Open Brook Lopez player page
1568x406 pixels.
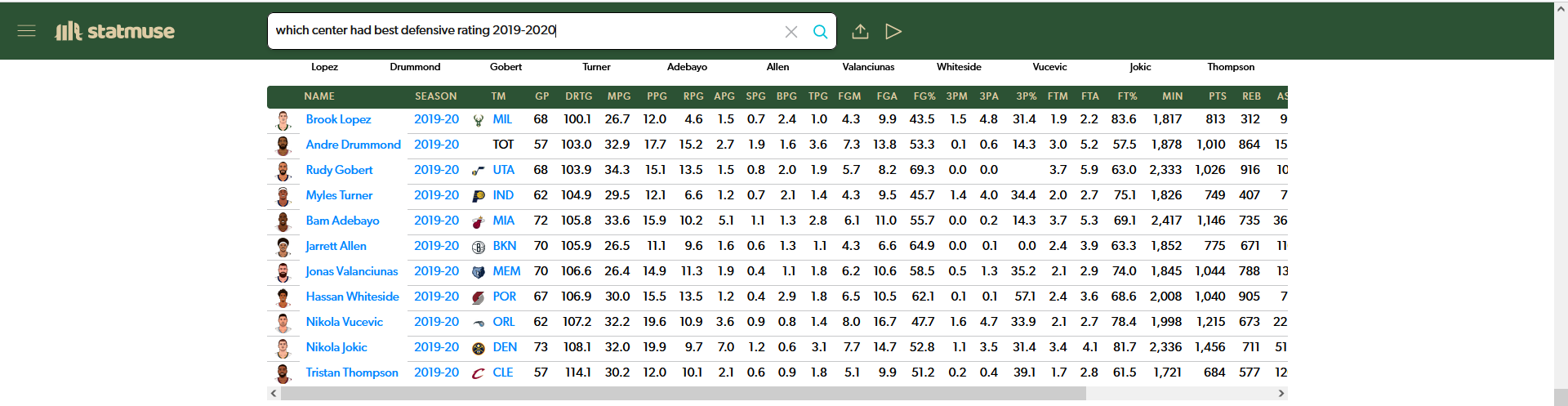pos(338,119)
